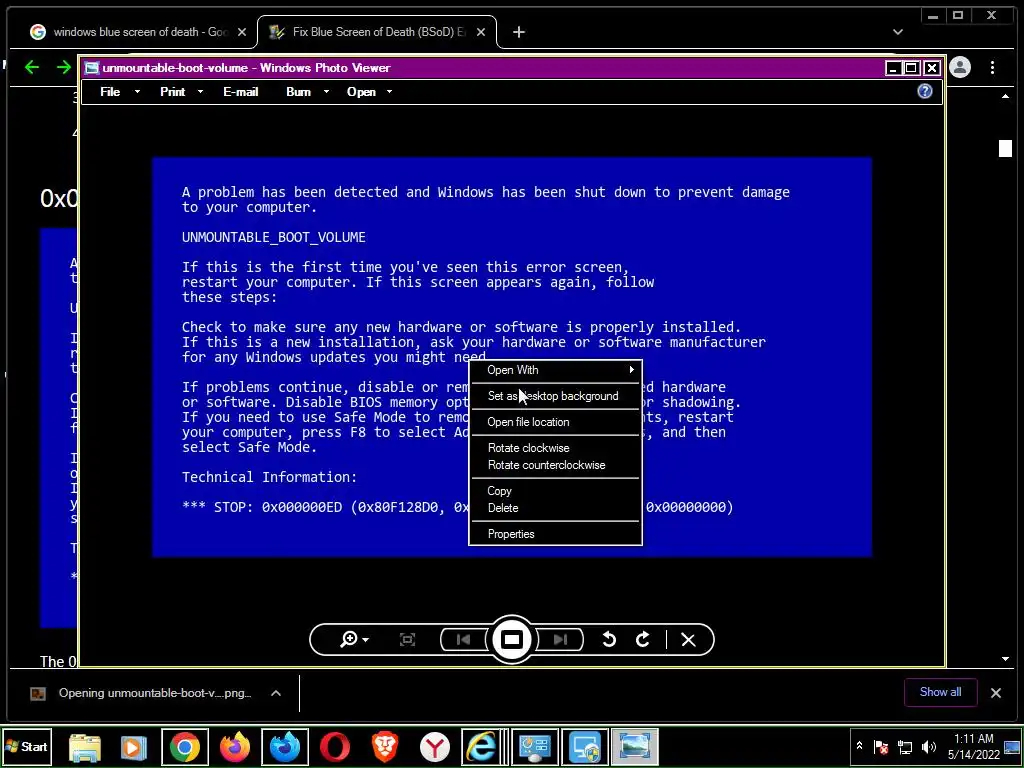Click Show all downloads
The image size is (1024, 768).
[x=940, y=692]
